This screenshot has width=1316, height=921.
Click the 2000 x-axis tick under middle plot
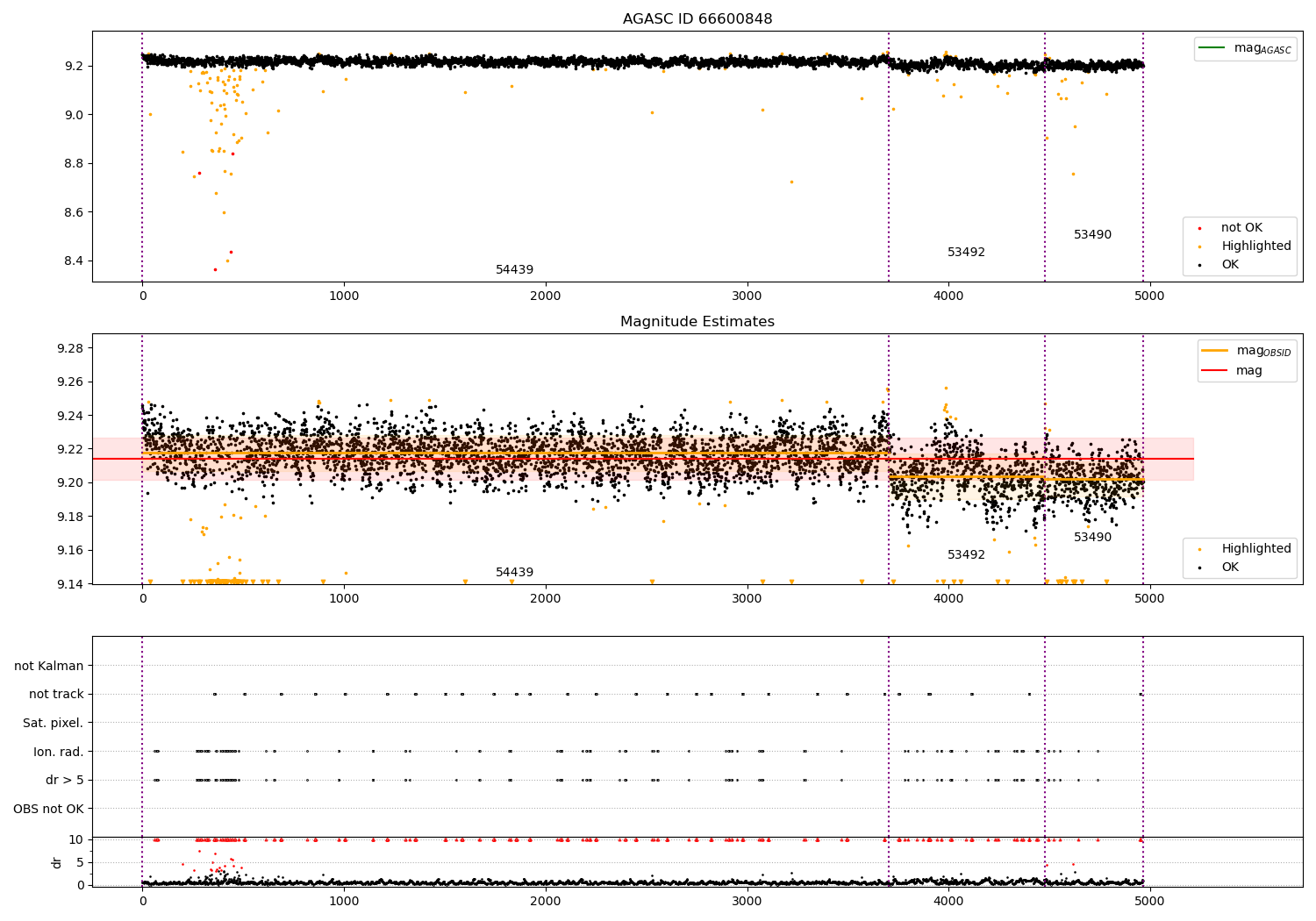click(546, 599)
